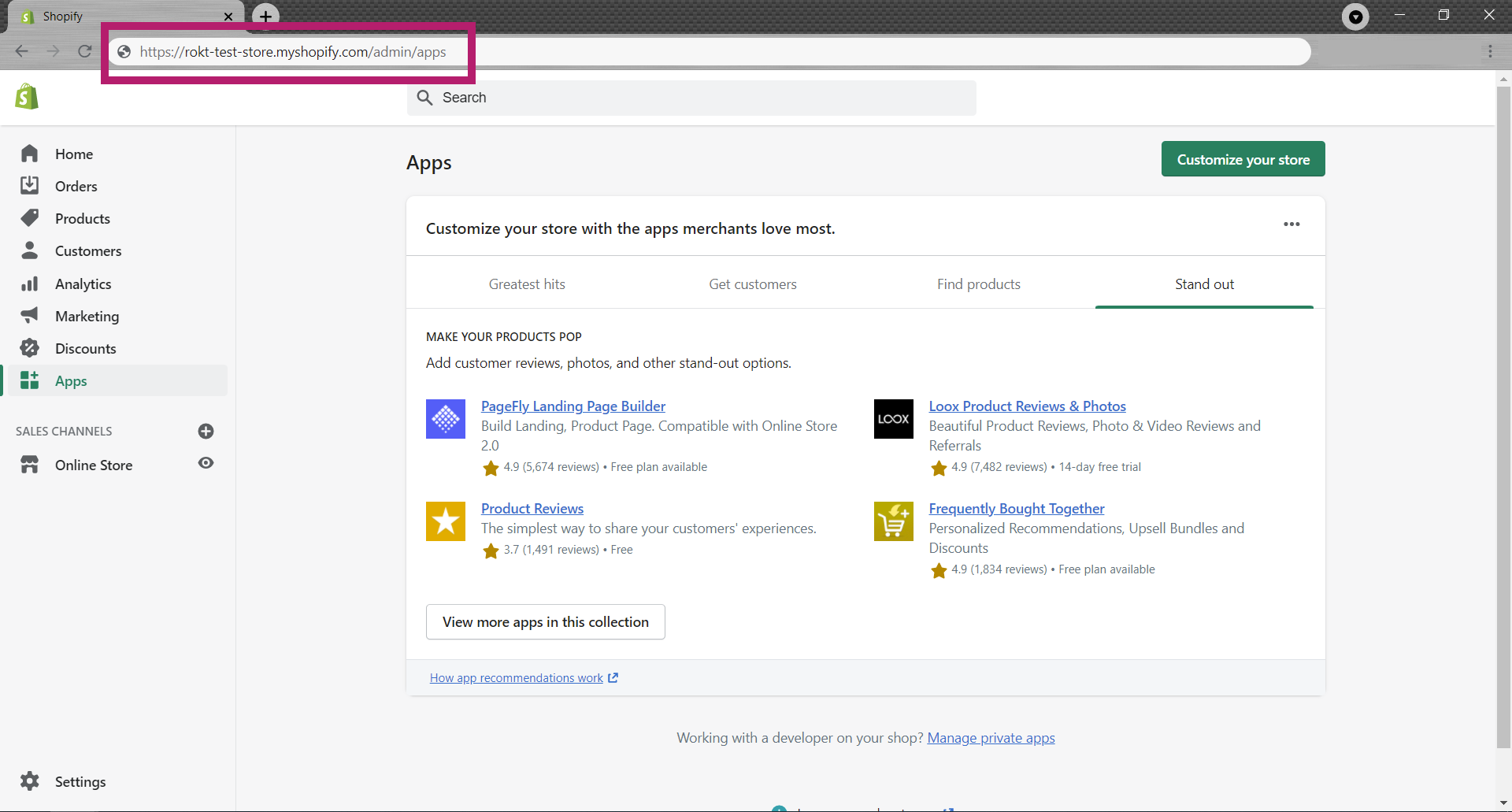This screenshot has width=1512, height=812.
Task: Click the browser back arrow
Action: (22, 51)
